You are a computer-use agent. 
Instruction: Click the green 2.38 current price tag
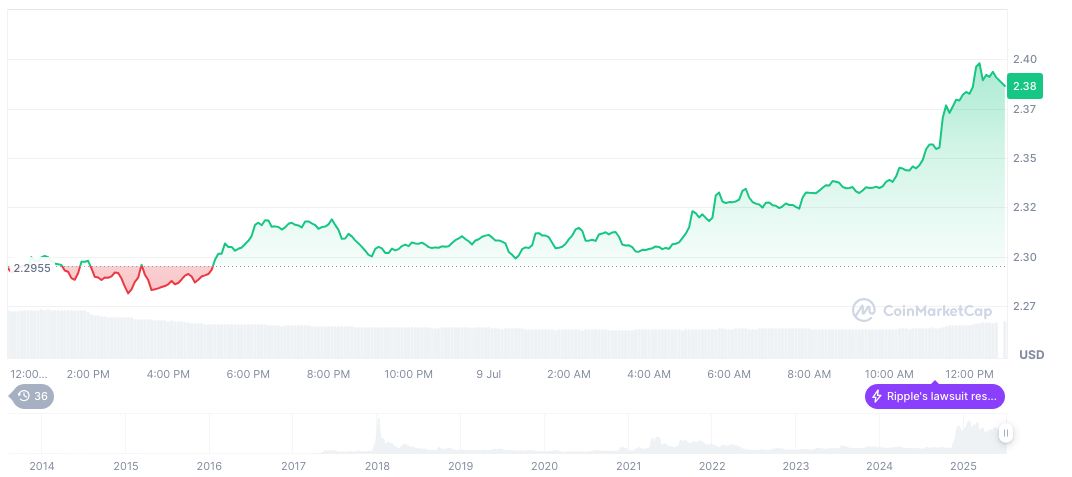1024,86
